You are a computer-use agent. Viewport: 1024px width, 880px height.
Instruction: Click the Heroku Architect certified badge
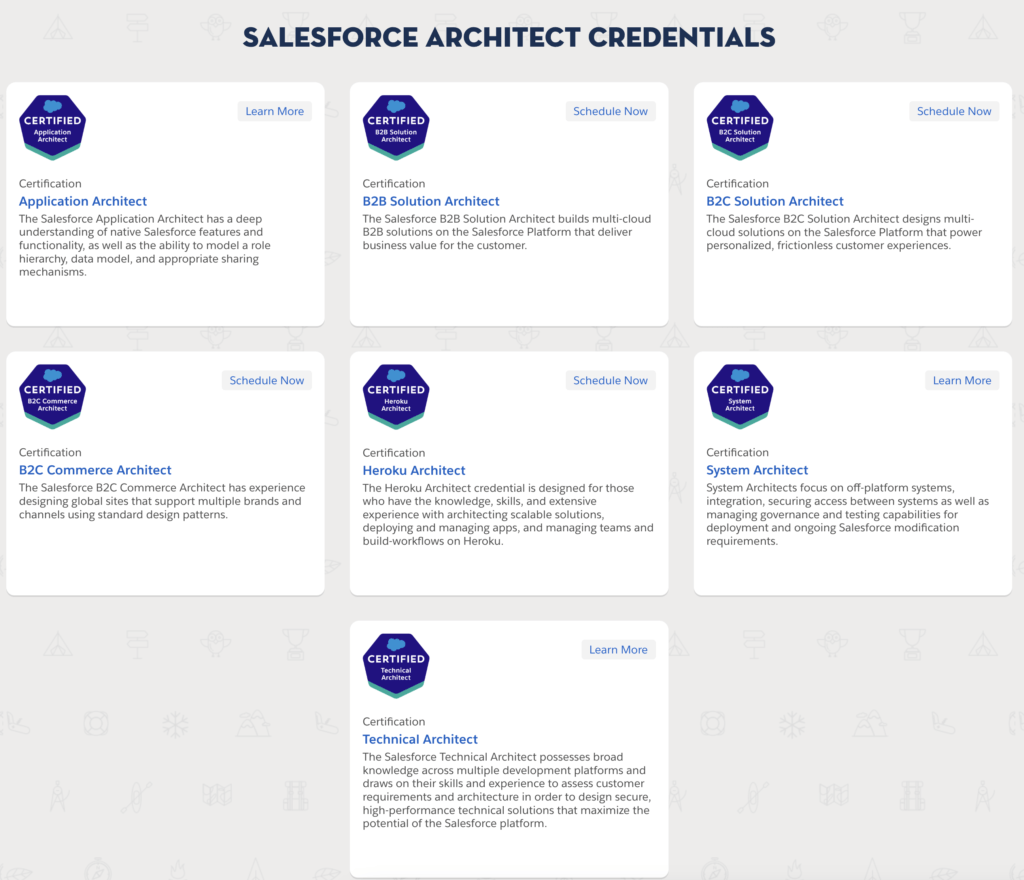point(396,396)
